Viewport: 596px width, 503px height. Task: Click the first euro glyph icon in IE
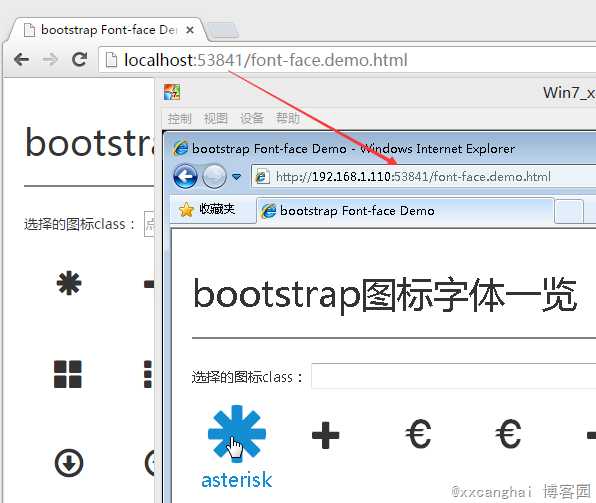tap(418, 434)
